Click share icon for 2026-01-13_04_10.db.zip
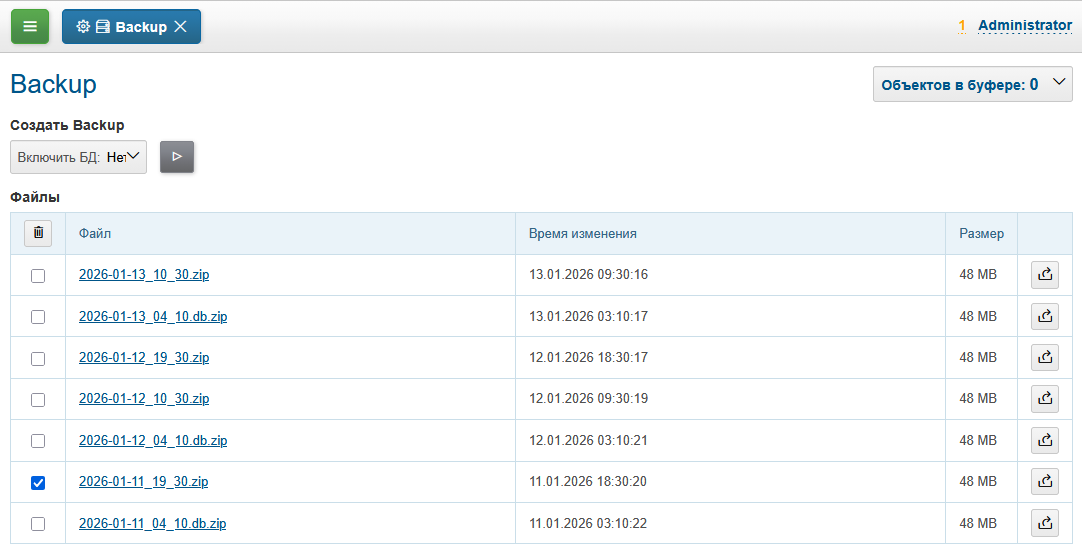This screenshot has width=1082, height=557. click(1044, 317)
